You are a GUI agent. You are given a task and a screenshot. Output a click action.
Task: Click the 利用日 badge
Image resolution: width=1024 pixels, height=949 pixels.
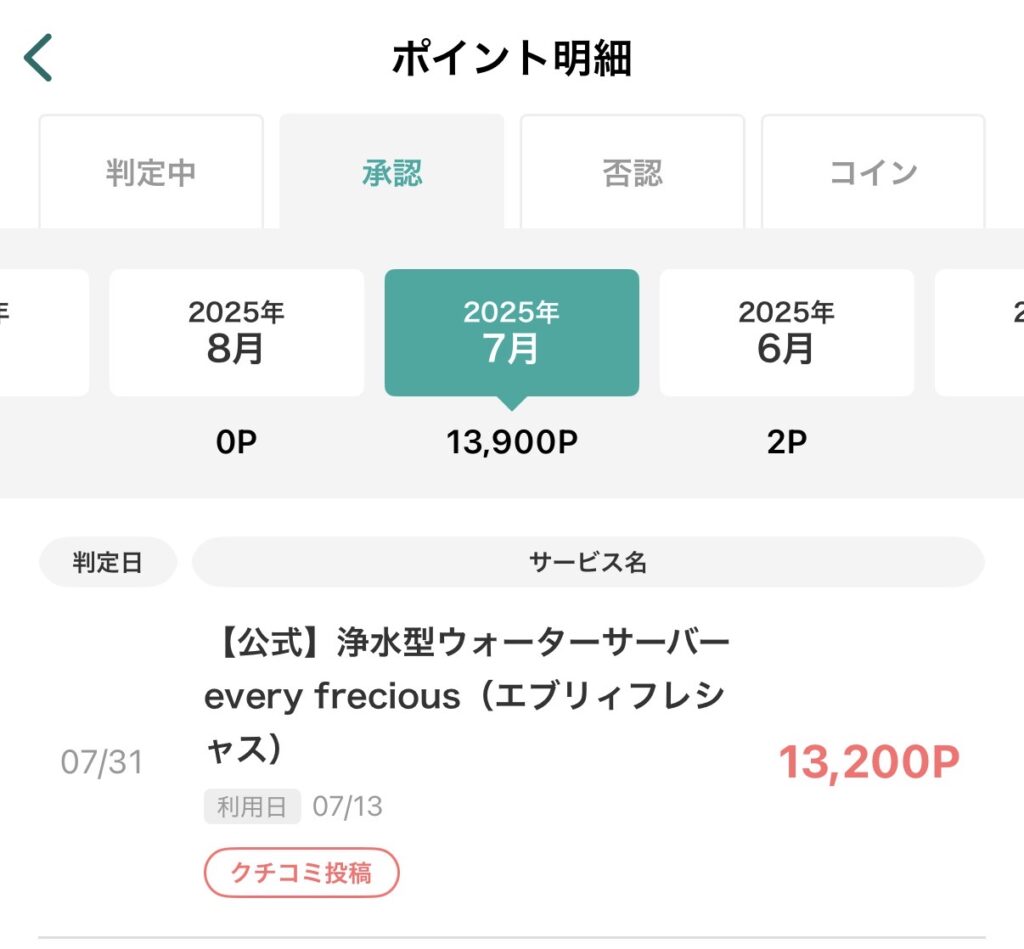[x=252, y=807]
